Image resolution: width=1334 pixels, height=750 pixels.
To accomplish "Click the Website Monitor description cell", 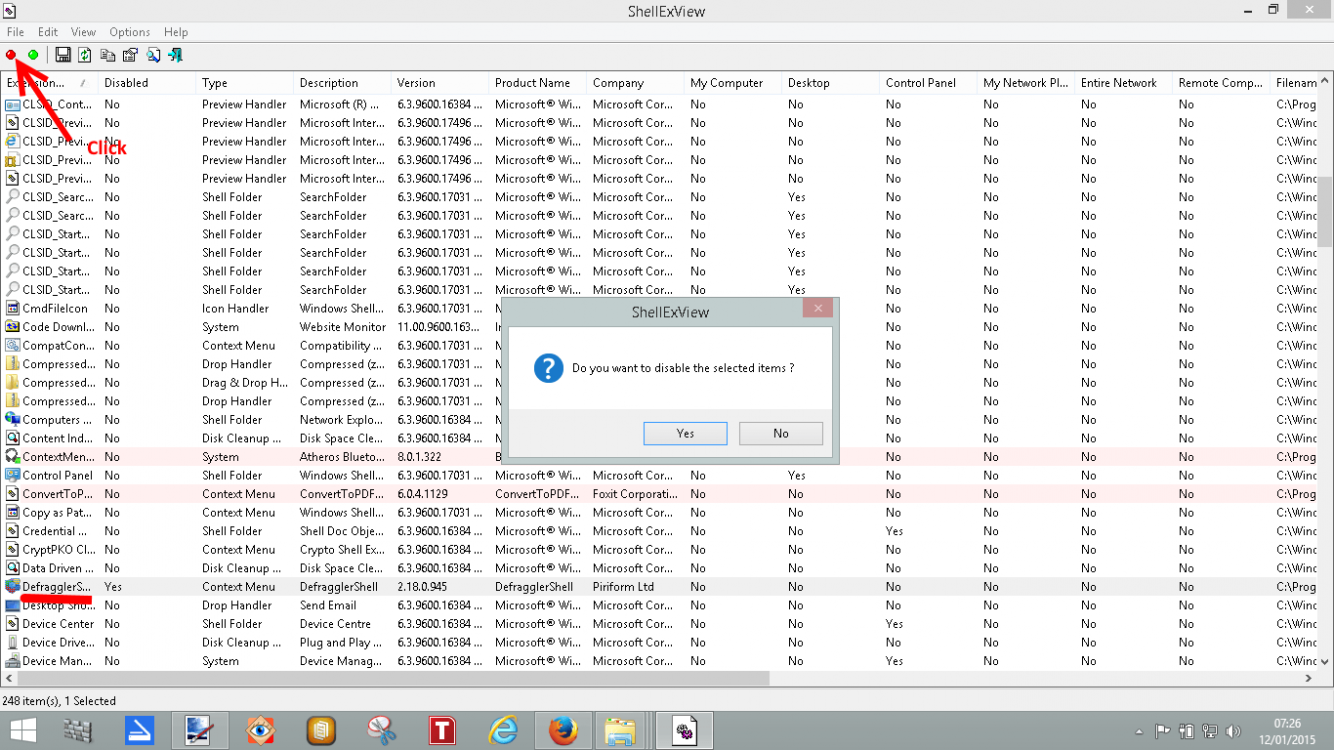I will point(342,327).
